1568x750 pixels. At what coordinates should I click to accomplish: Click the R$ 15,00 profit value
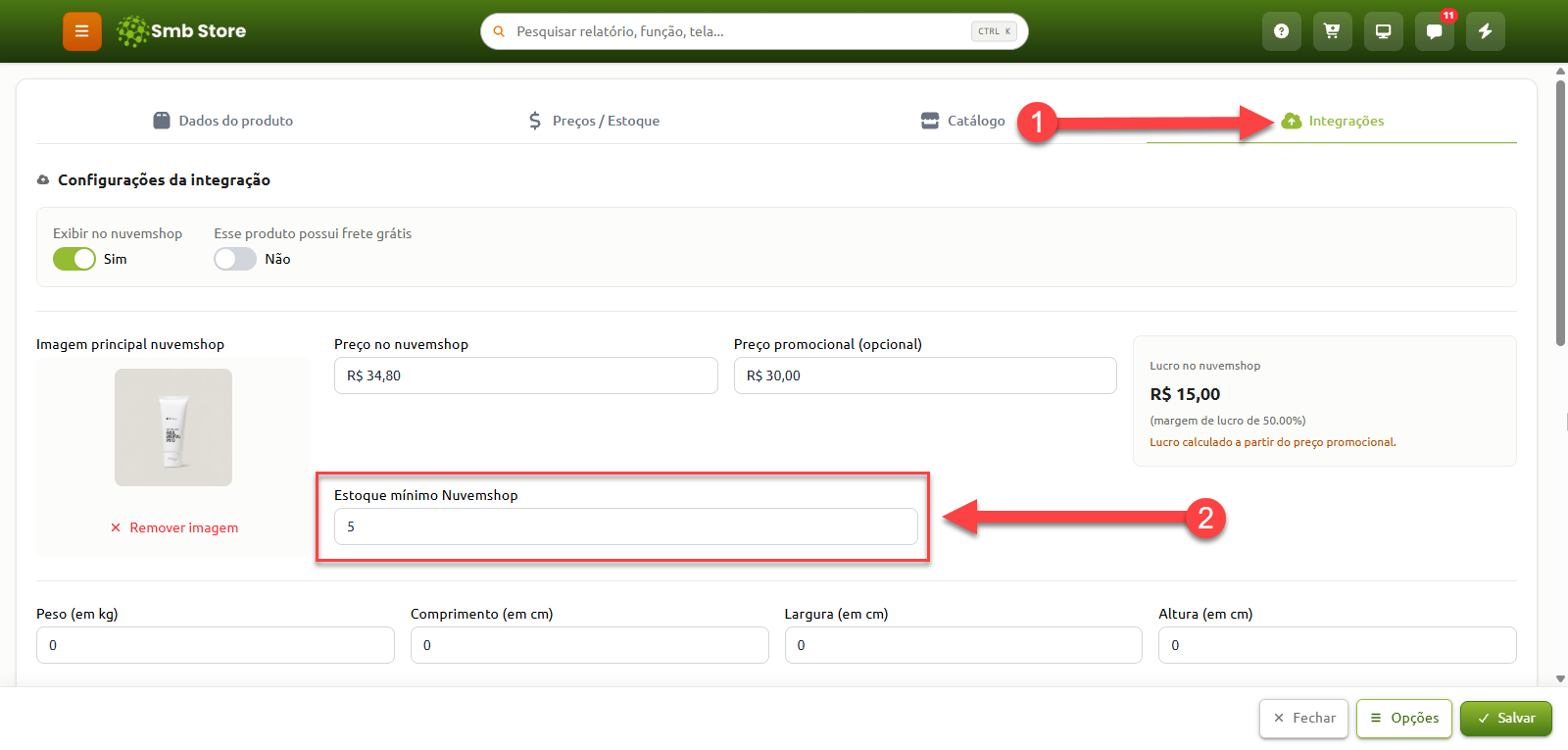point(1185,394)
